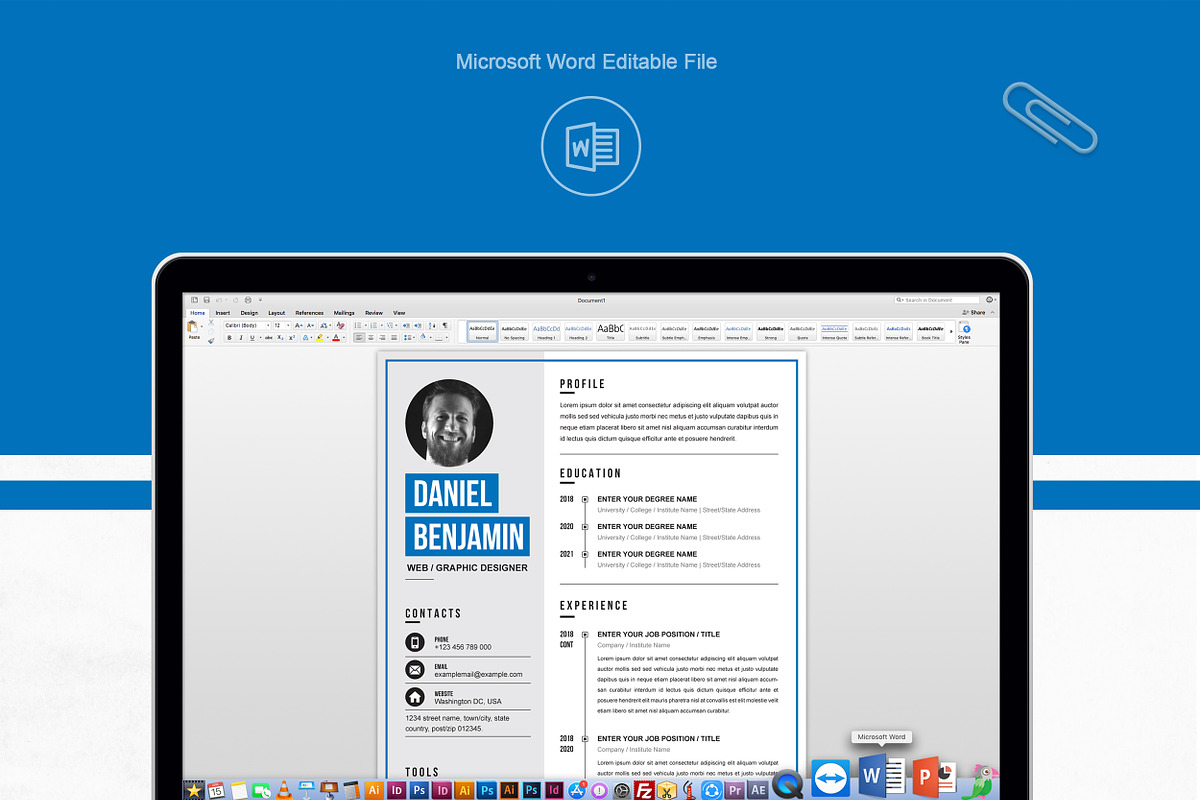The height and width of the screenshot is (800, 1200).
Task: Open PowerPoint from the Dock
Action: [933, 776]
